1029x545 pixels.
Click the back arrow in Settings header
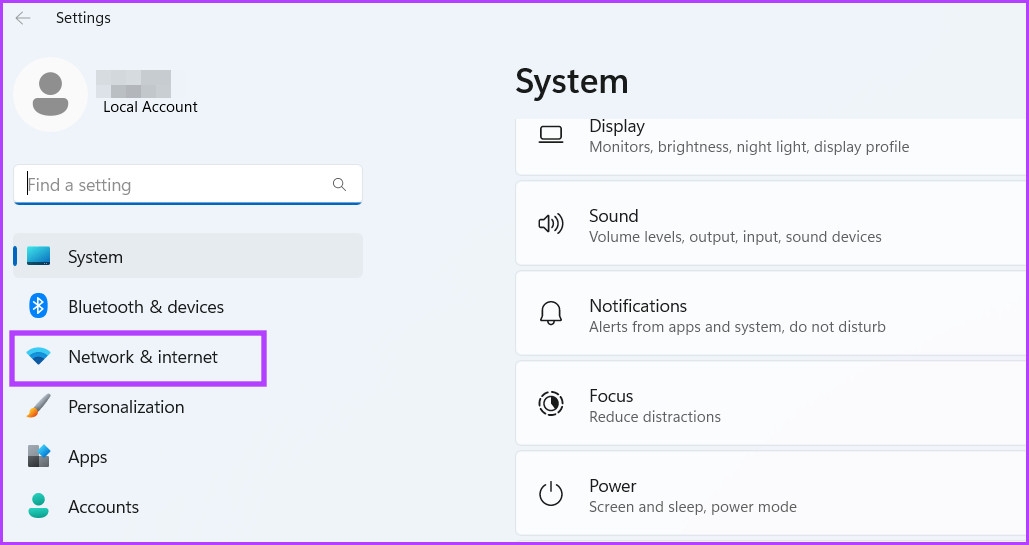23,18
